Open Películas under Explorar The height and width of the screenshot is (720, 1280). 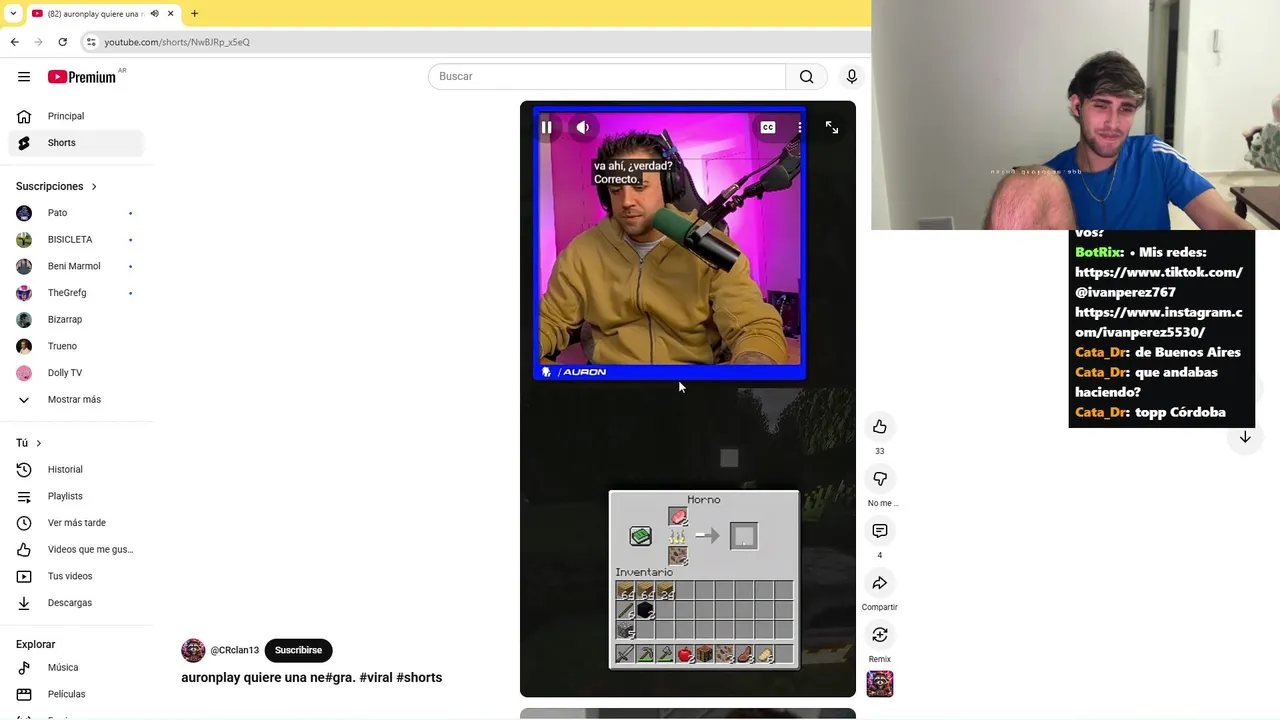coord(76,694)
